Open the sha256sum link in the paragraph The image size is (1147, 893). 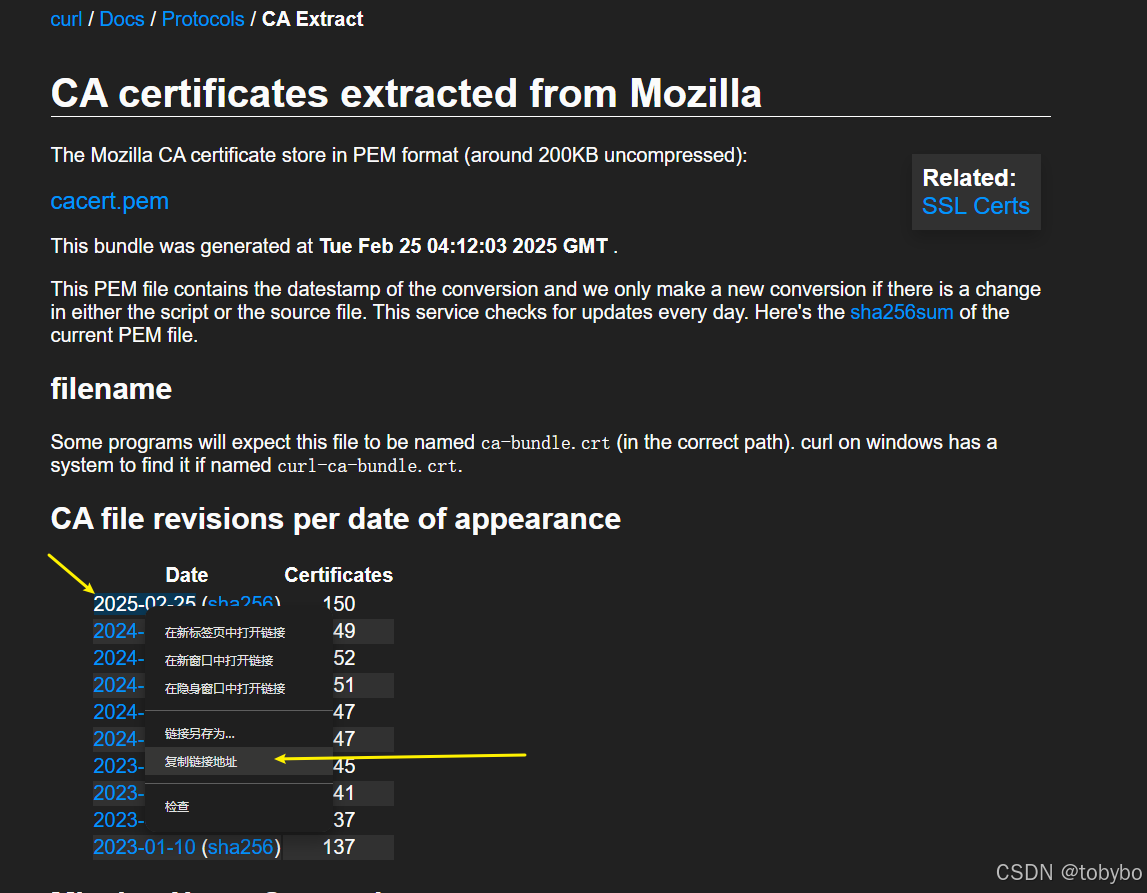point(901,312)
